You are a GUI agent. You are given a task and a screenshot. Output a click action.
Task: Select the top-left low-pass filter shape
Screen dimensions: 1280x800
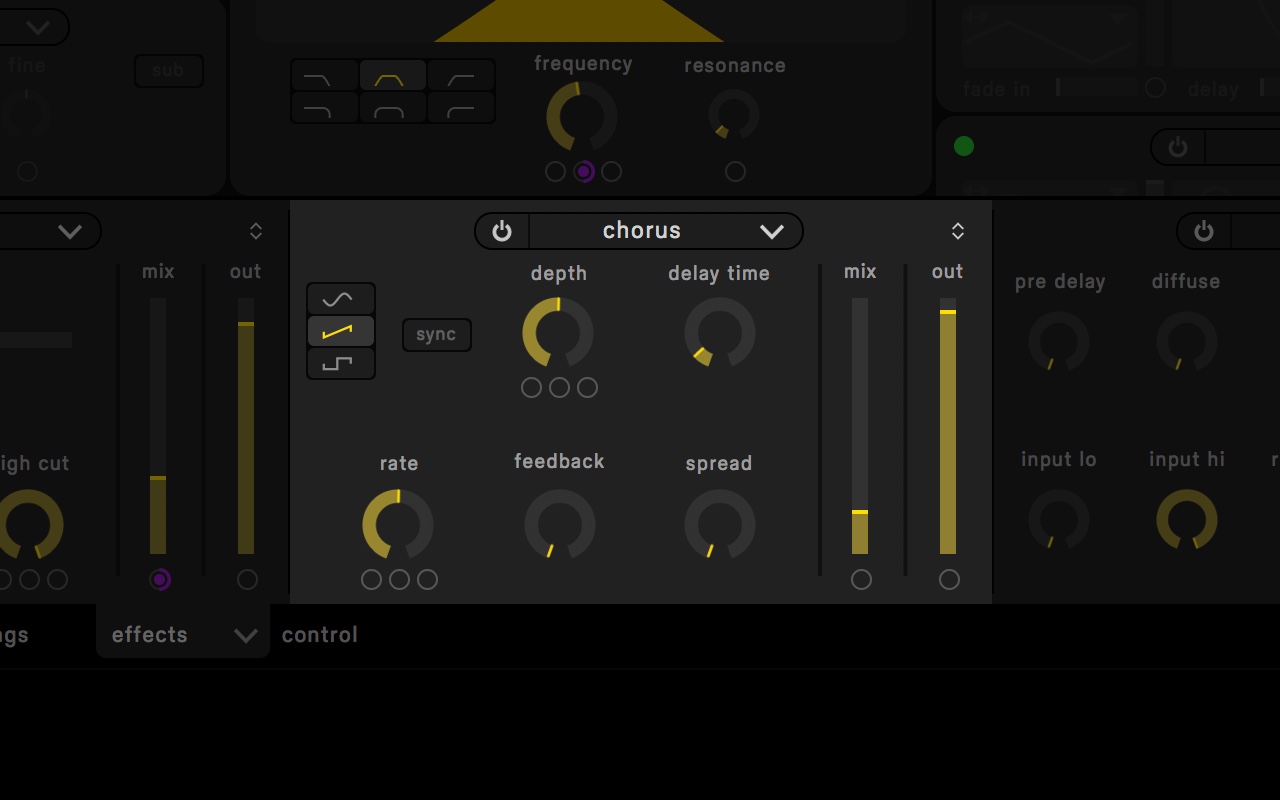tap(325, 76)
